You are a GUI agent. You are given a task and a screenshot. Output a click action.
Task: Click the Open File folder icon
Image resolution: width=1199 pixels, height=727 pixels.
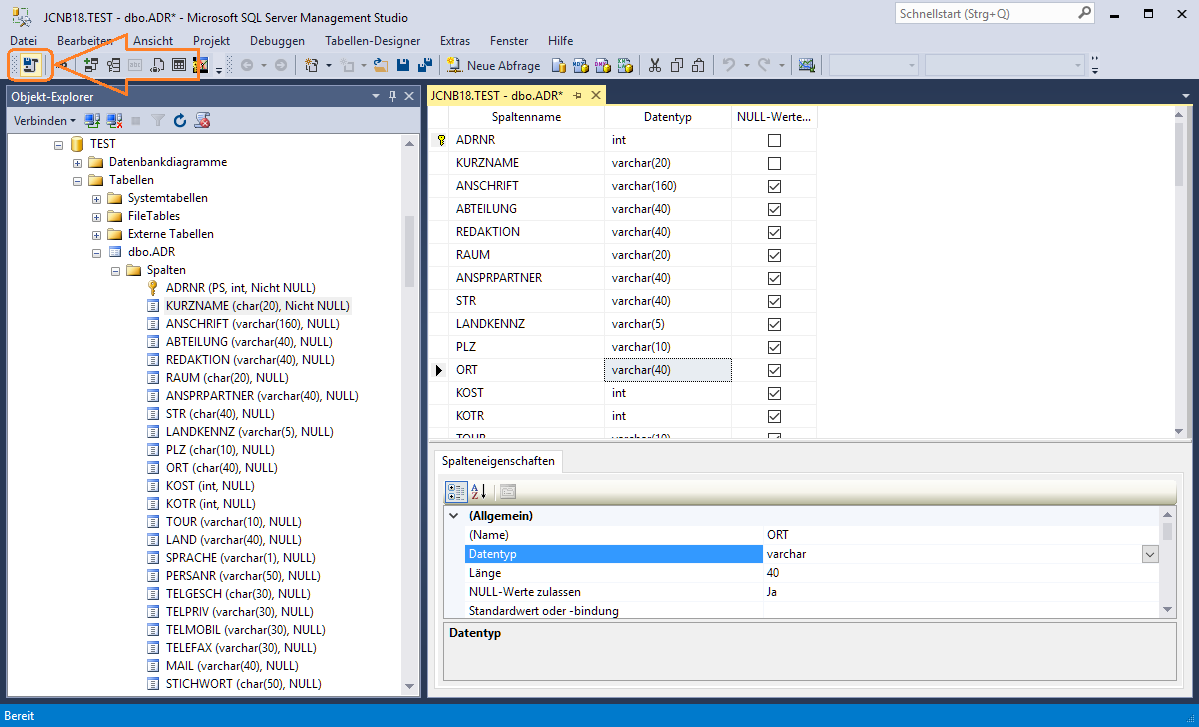coord(381,66)
